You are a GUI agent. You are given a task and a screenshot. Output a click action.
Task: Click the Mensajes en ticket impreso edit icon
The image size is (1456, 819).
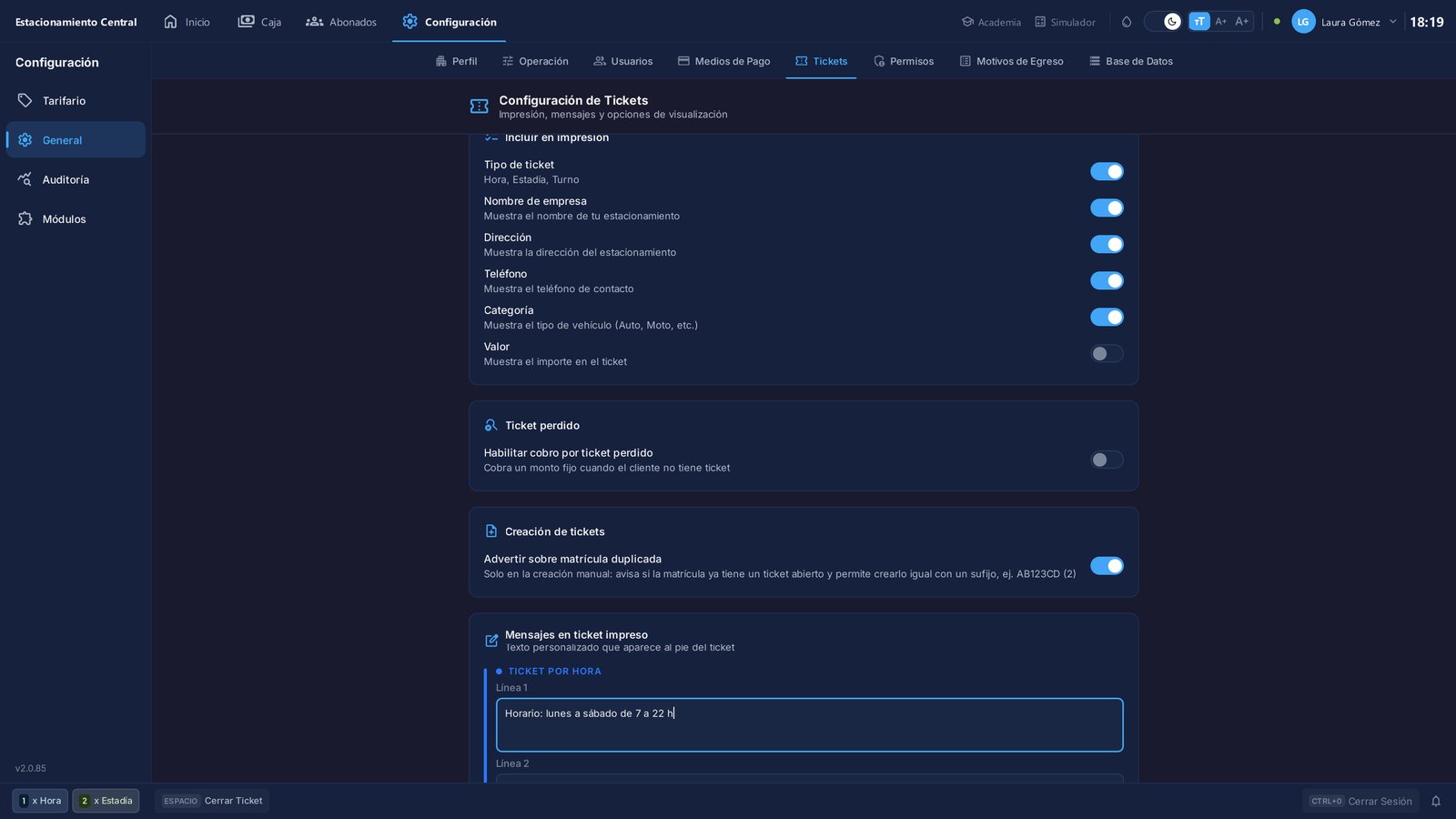tap(491, 641)
